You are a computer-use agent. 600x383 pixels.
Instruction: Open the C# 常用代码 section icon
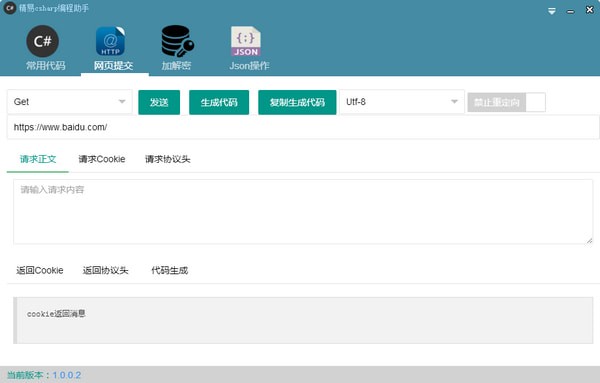pyautogui.click(x=42, y=41)
